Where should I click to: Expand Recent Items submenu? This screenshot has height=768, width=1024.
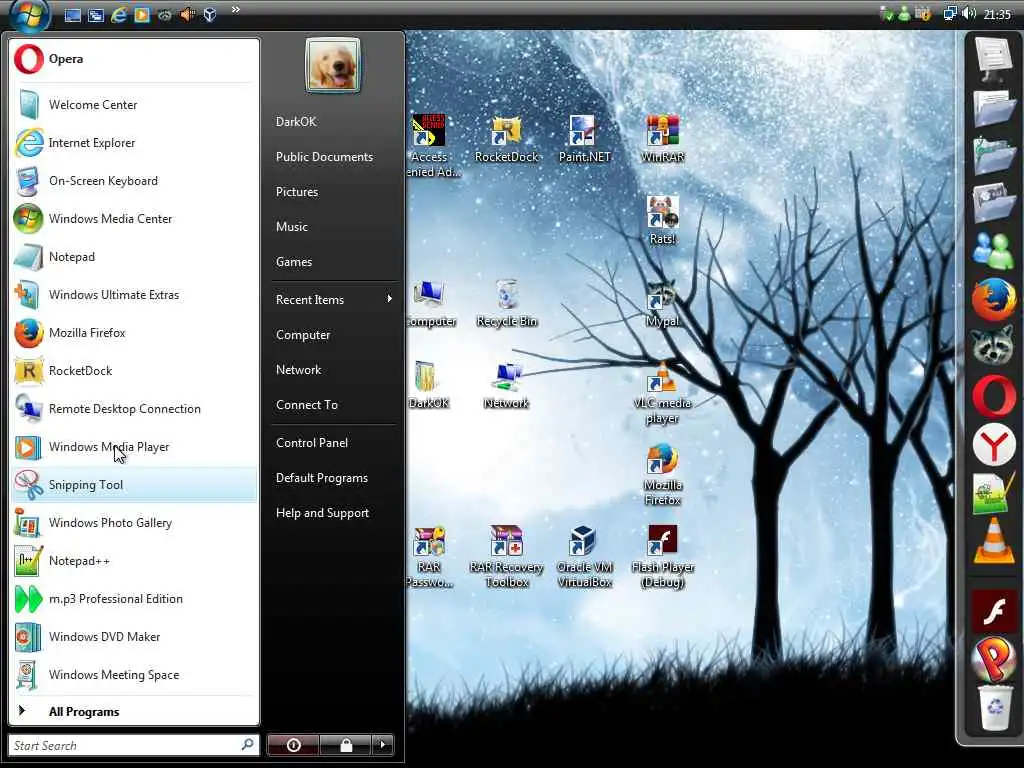(x=334, y=300)
